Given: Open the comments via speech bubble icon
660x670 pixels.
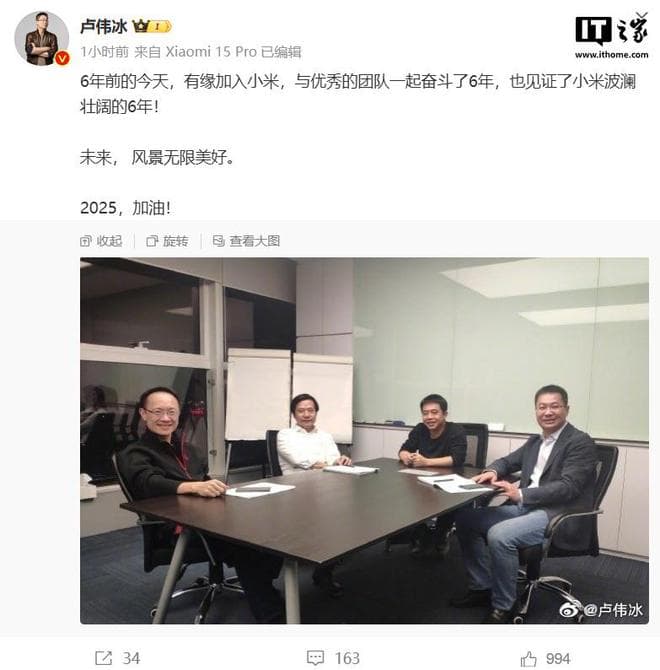Looking at the screenshot, I should pos(316,658).
